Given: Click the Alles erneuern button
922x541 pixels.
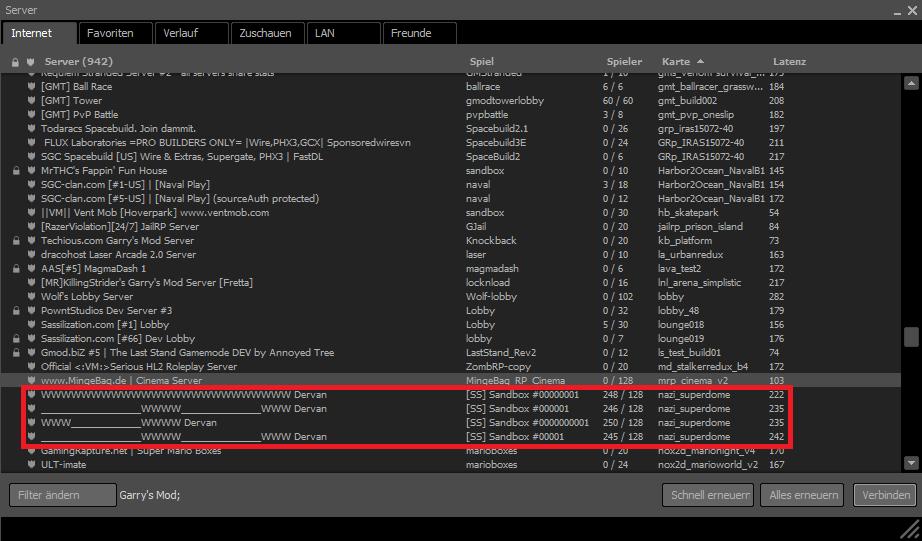Looking at the screenshot, I should [803, 495].
